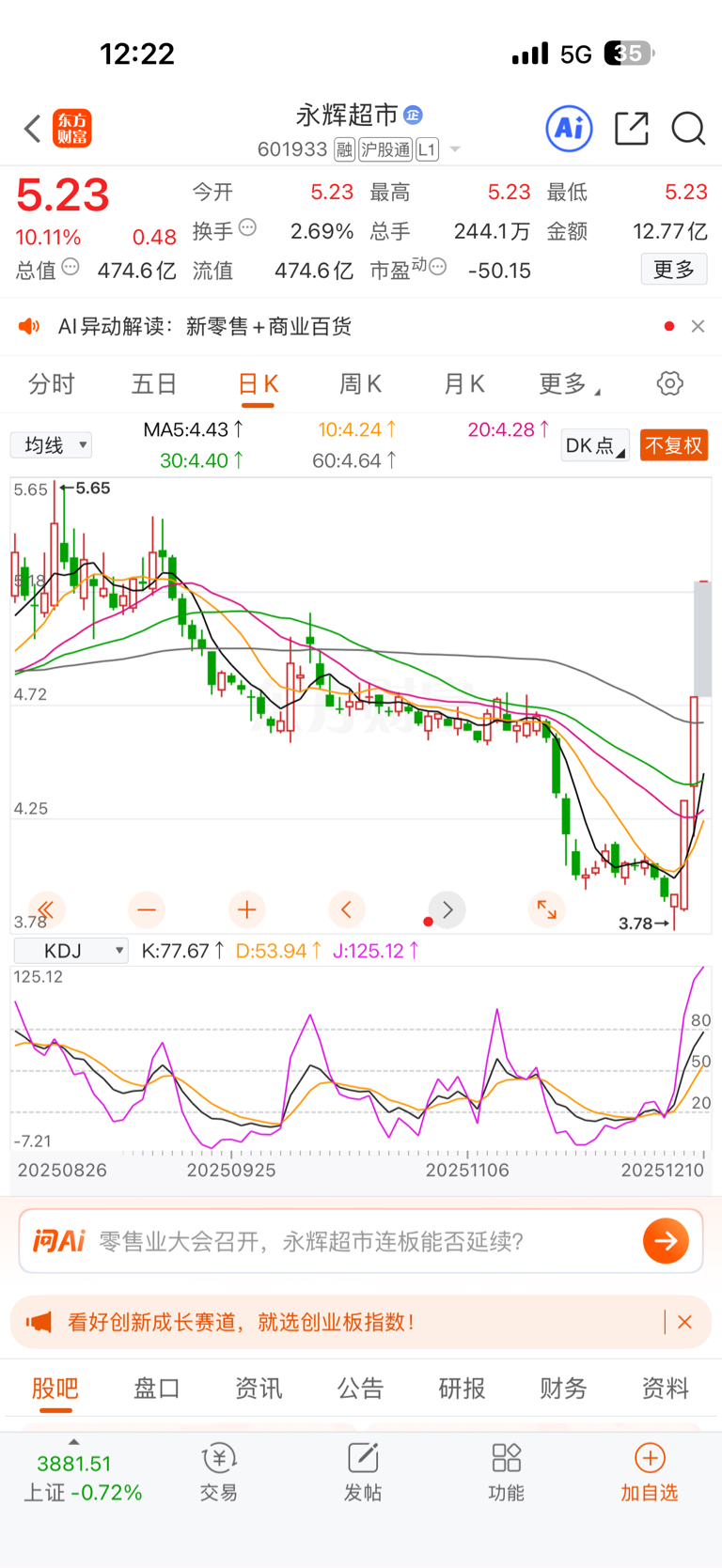Switch to 分时 chart tab
Viewport: 722px width, 1568px height.
coord(51,383)
